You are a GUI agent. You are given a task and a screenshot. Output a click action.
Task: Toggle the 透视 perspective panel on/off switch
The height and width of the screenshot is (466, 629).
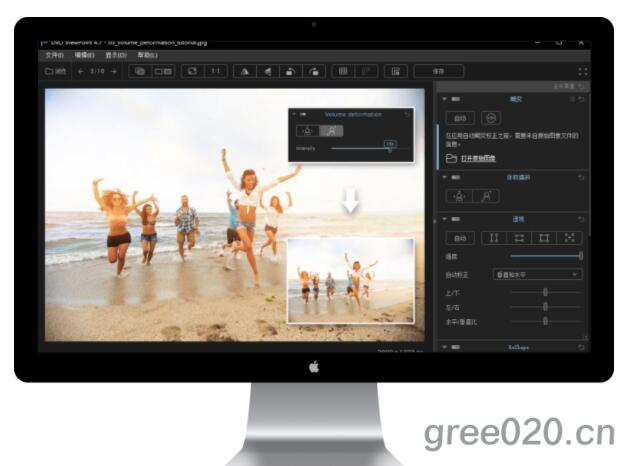coord(457,219)
